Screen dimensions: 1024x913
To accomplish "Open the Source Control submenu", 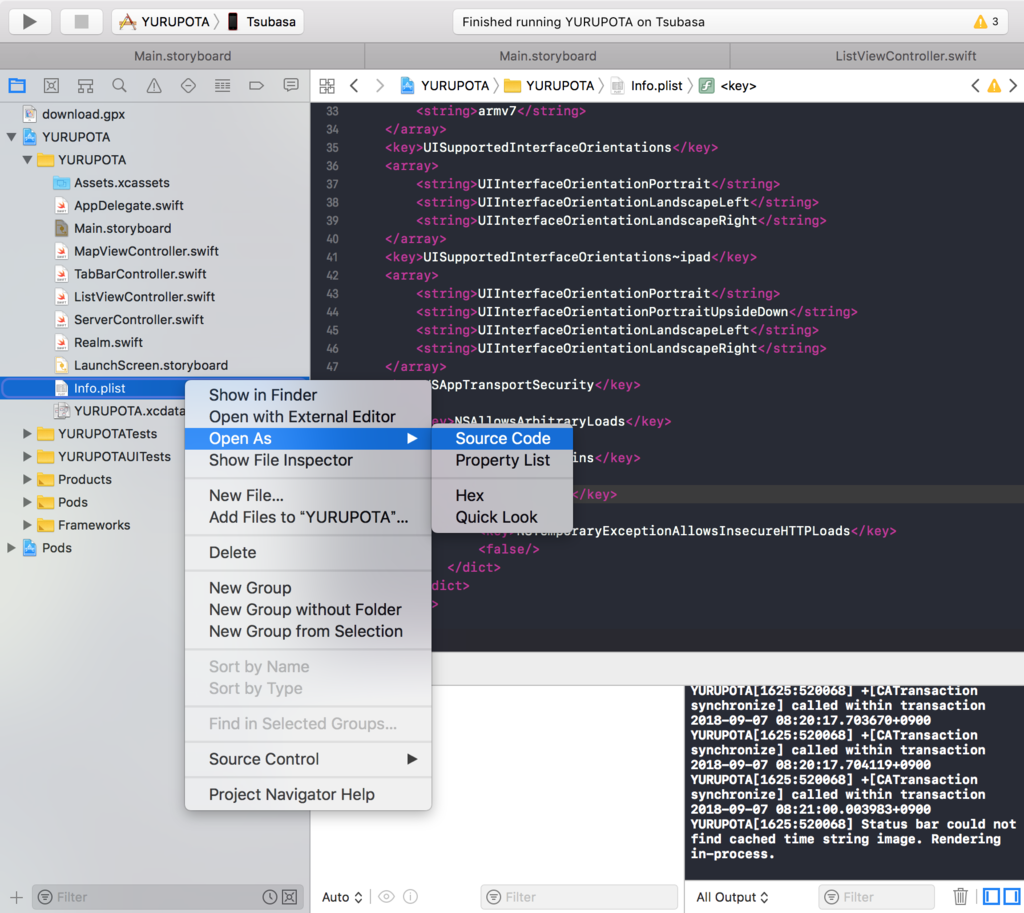I will pyautogui.click(x=308, y=759).
